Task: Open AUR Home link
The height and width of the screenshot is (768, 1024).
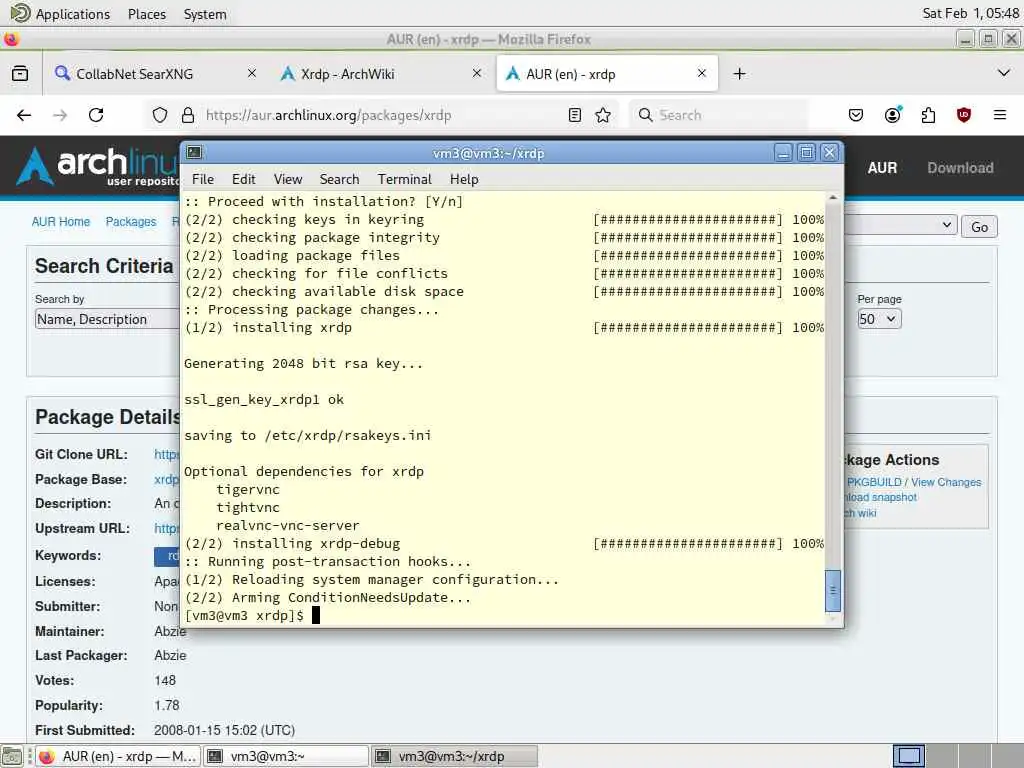Action: point(61,221)
